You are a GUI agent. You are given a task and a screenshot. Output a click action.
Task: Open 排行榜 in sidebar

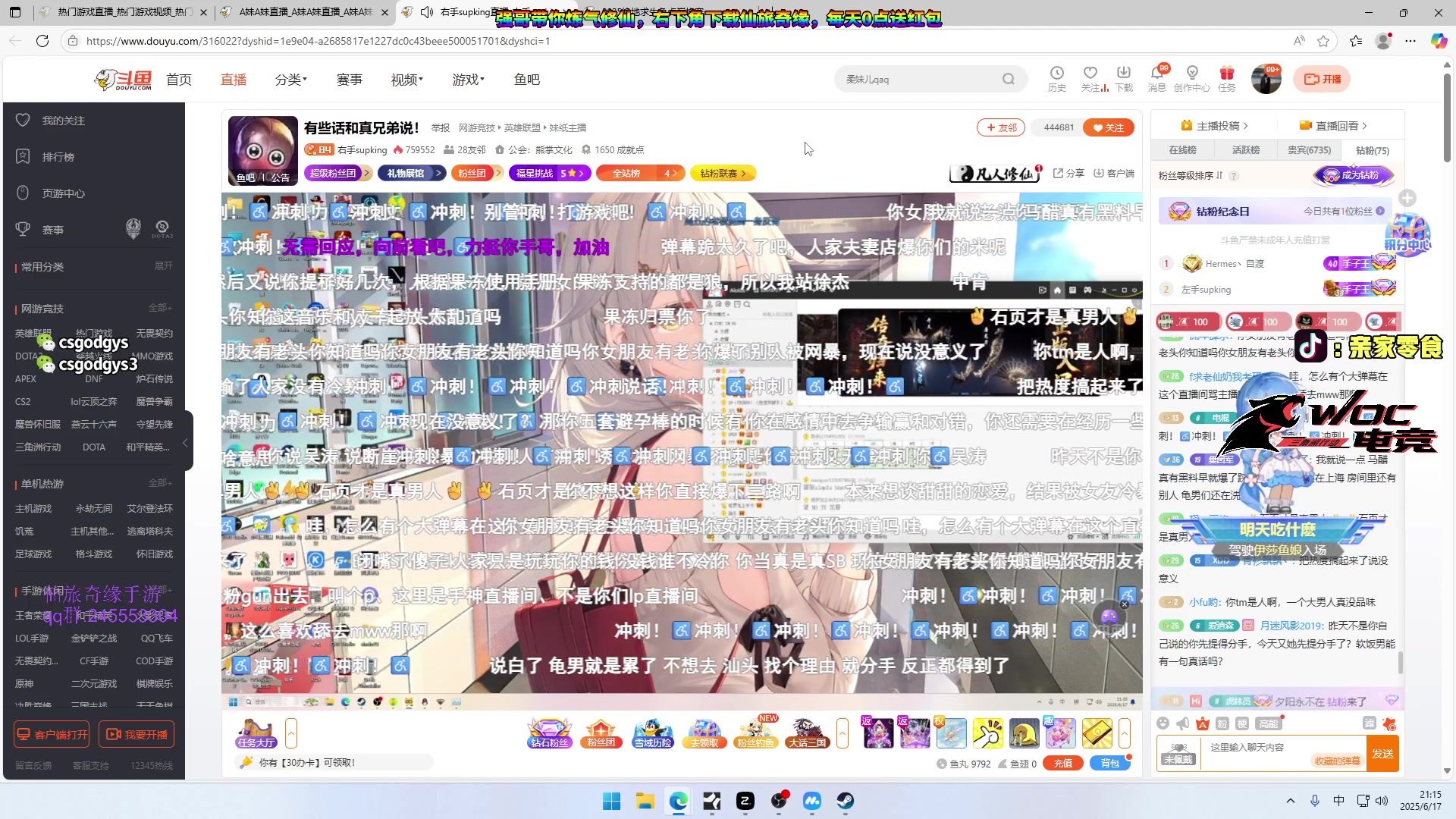coord(58,157)
